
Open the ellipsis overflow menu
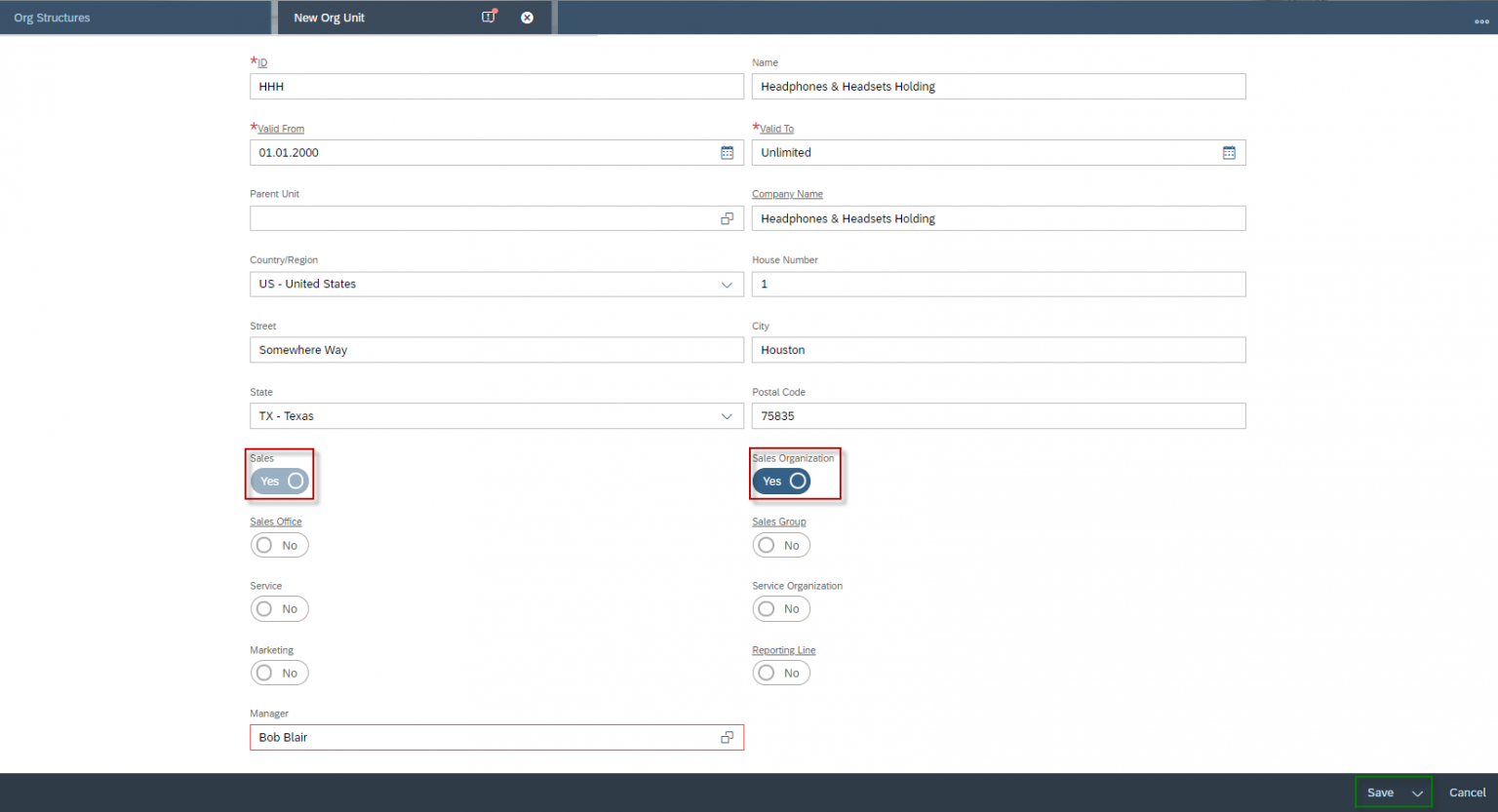1480,19
